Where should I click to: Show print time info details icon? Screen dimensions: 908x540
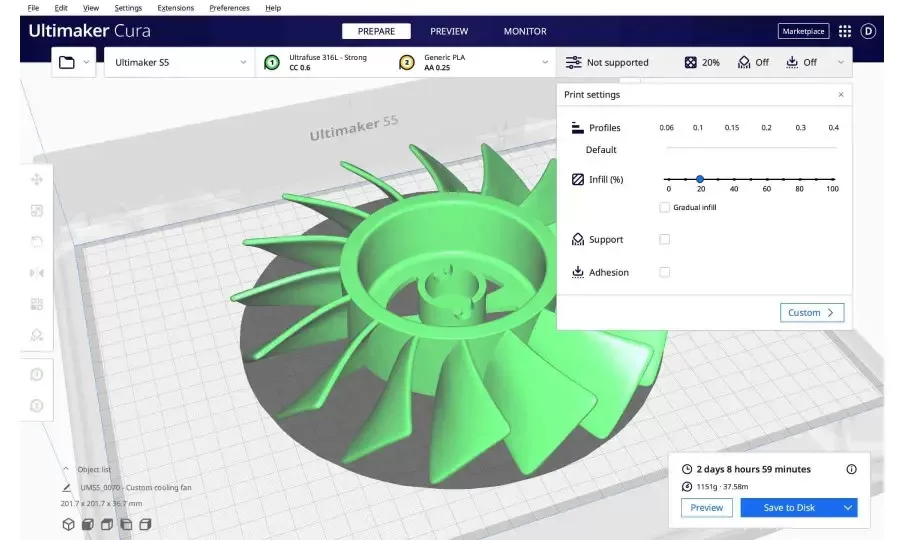coord(851,469)
